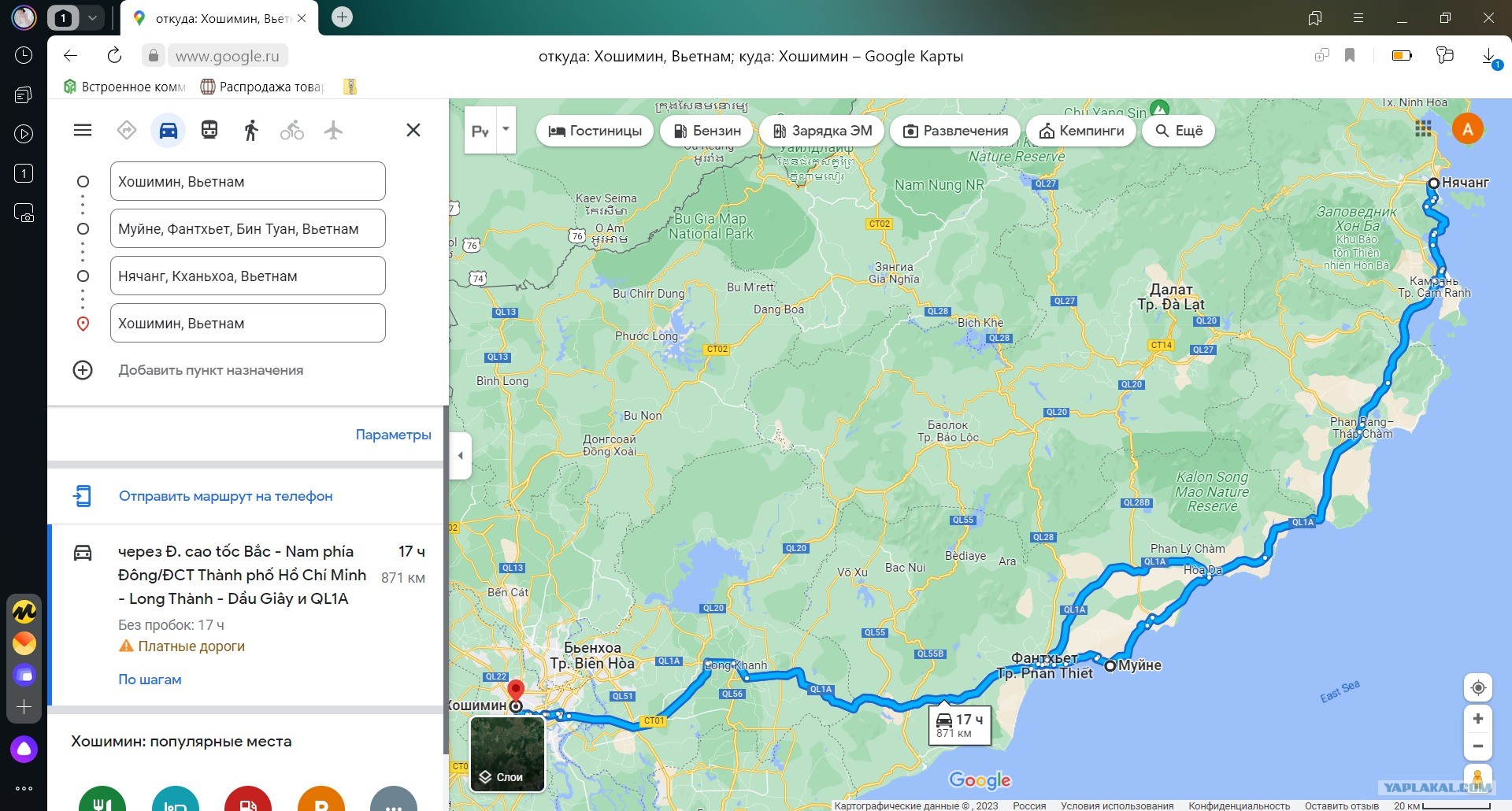Click the Муйне waypoint marker on map
Screen dimensions: 1512x811
[x=1110, y=665]
